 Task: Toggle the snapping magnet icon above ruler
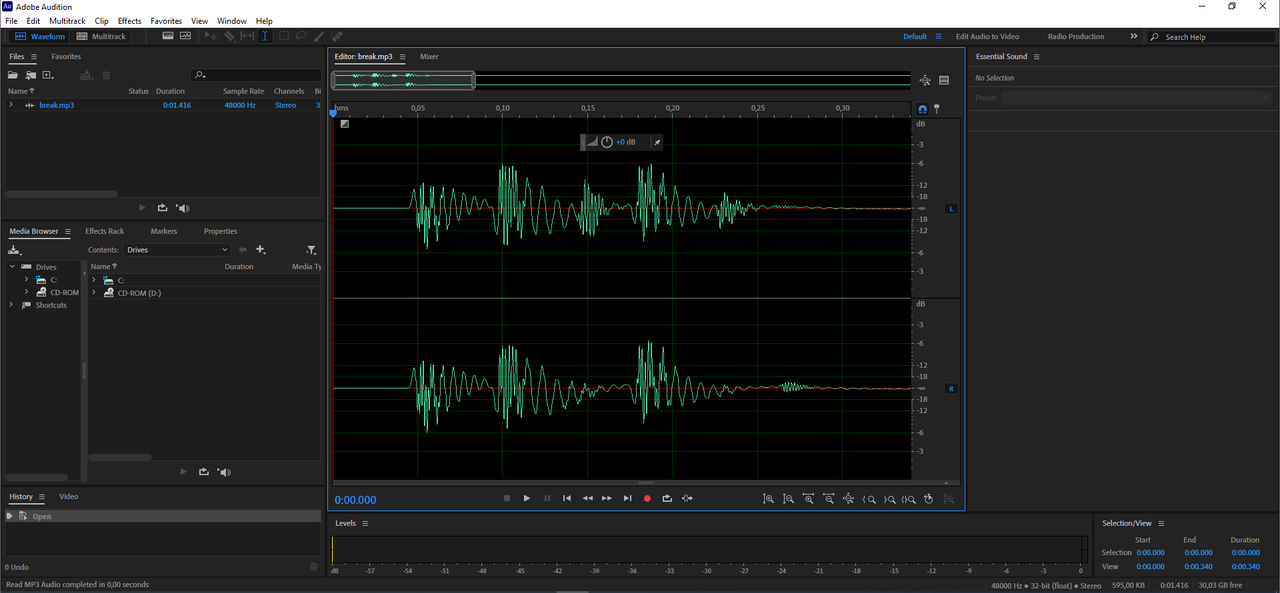[x=922, y=108]
